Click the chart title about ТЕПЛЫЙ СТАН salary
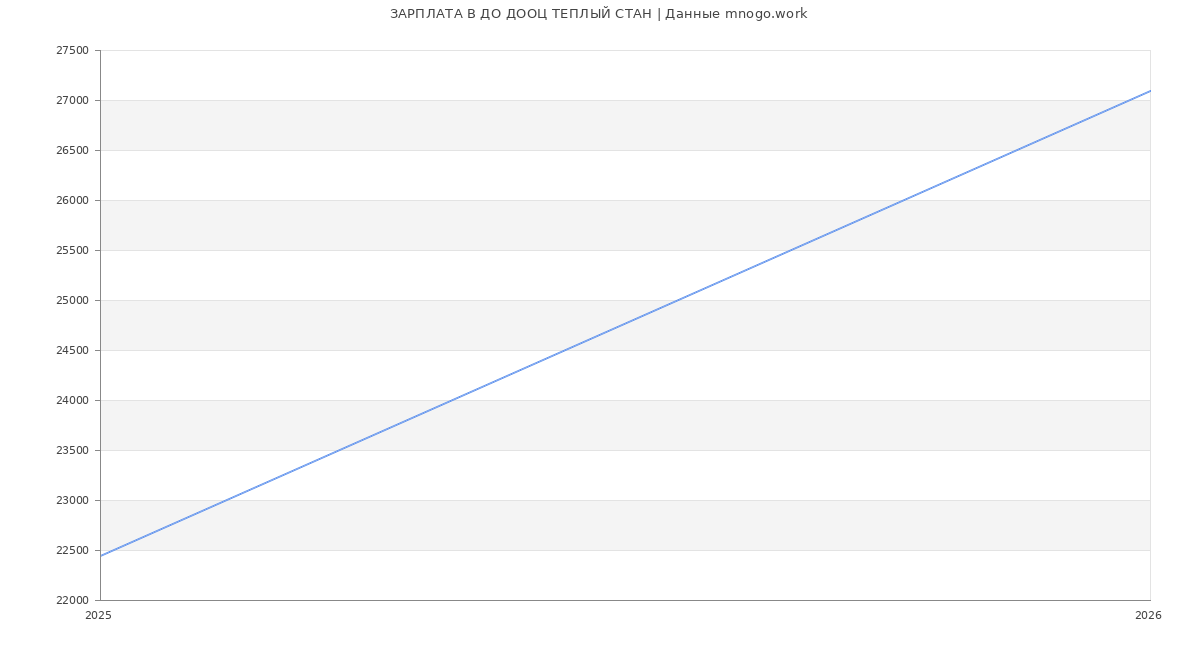Viewport: 1200px width, 650px height. tap(598, 14)
